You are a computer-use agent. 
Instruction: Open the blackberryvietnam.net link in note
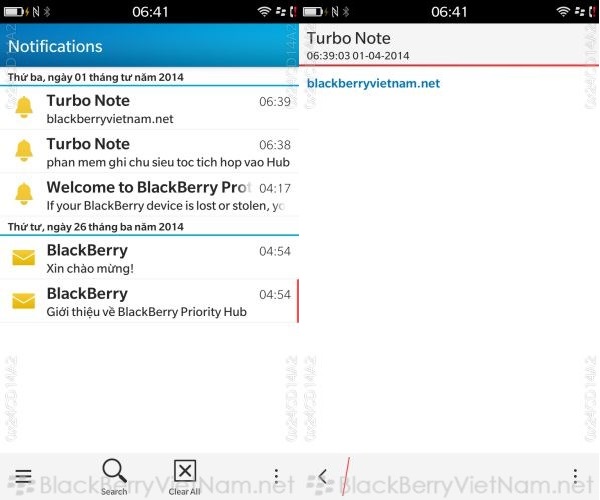pos(373,83)
